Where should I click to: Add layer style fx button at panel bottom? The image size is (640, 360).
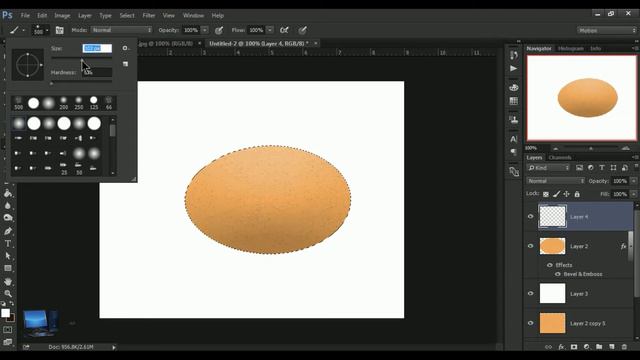pos(561,347)
